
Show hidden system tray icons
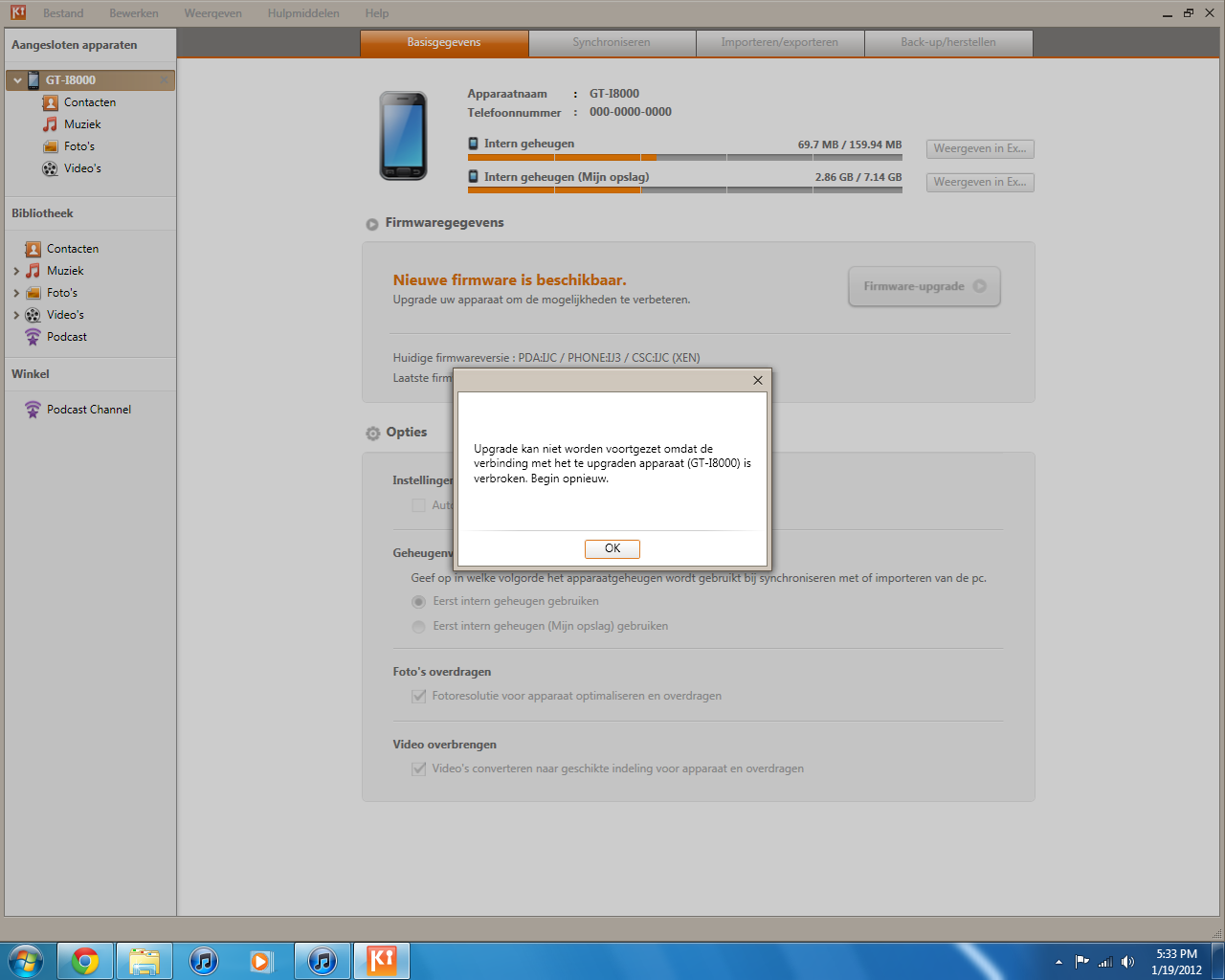pyautogui.click(x=1058, y=962)
